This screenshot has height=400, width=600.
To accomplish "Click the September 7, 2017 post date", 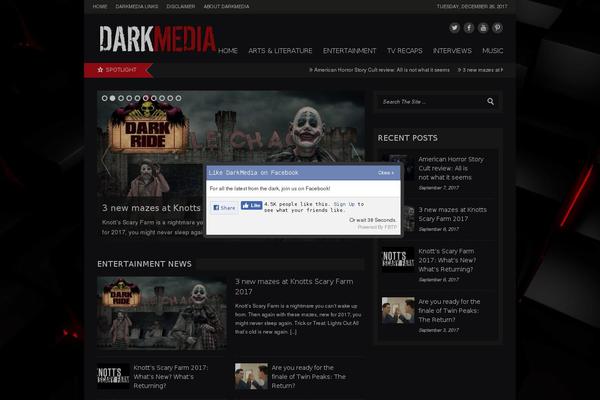I will 439,188.
